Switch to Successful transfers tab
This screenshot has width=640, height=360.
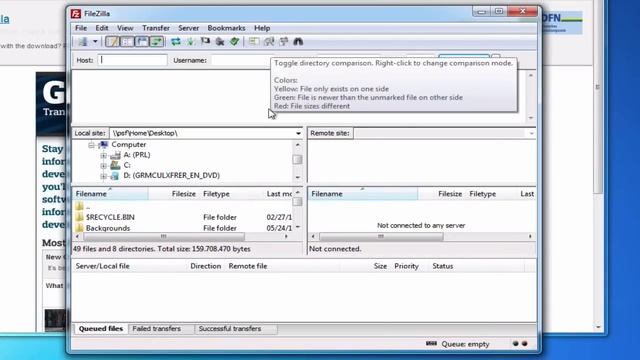(x=230, y=329)
